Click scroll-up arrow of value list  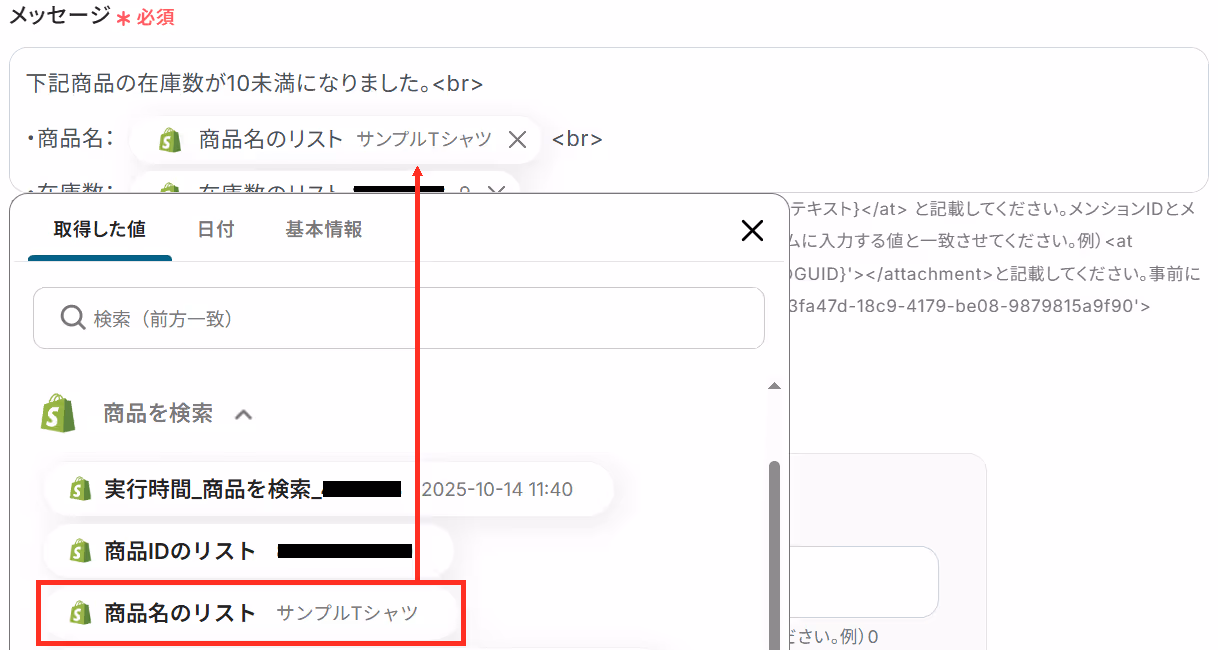[773, 386]
